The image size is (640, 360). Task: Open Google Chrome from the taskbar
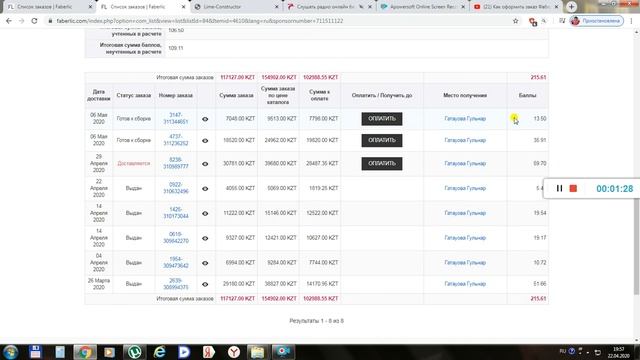click(x=84, y=352)
